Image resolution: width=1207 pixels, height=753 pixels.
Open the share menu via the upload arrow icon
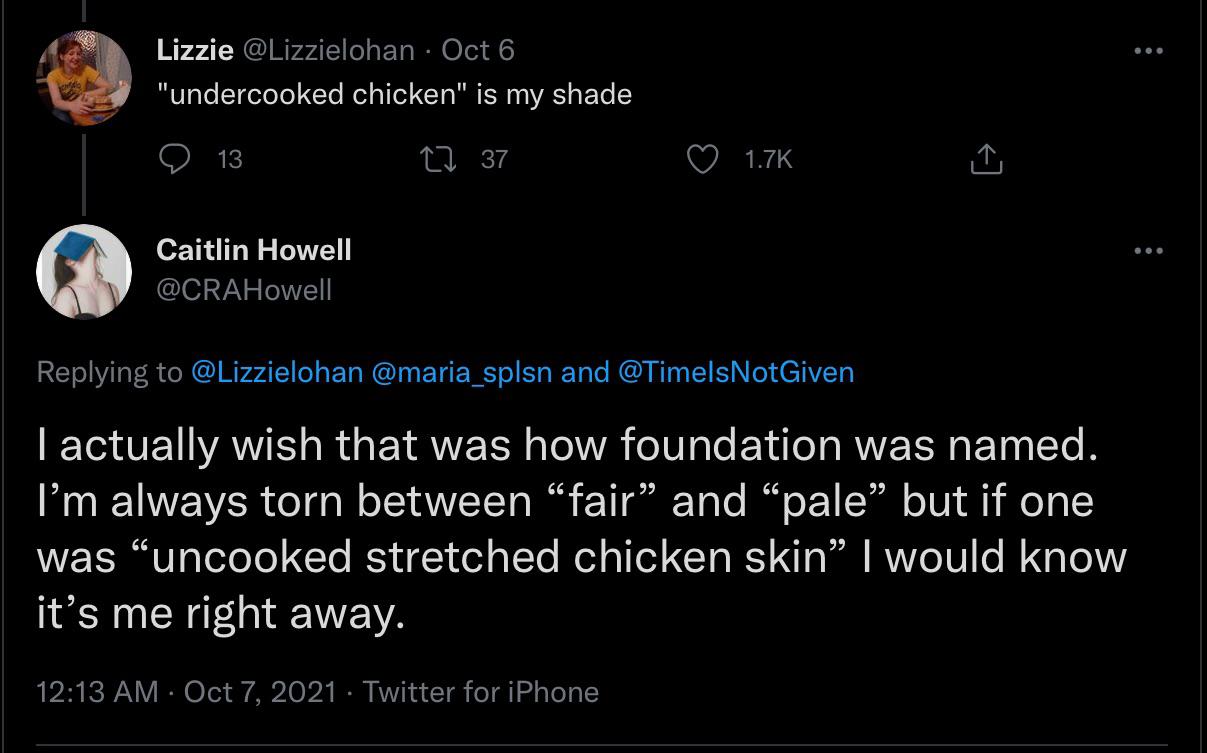point(987,158)
